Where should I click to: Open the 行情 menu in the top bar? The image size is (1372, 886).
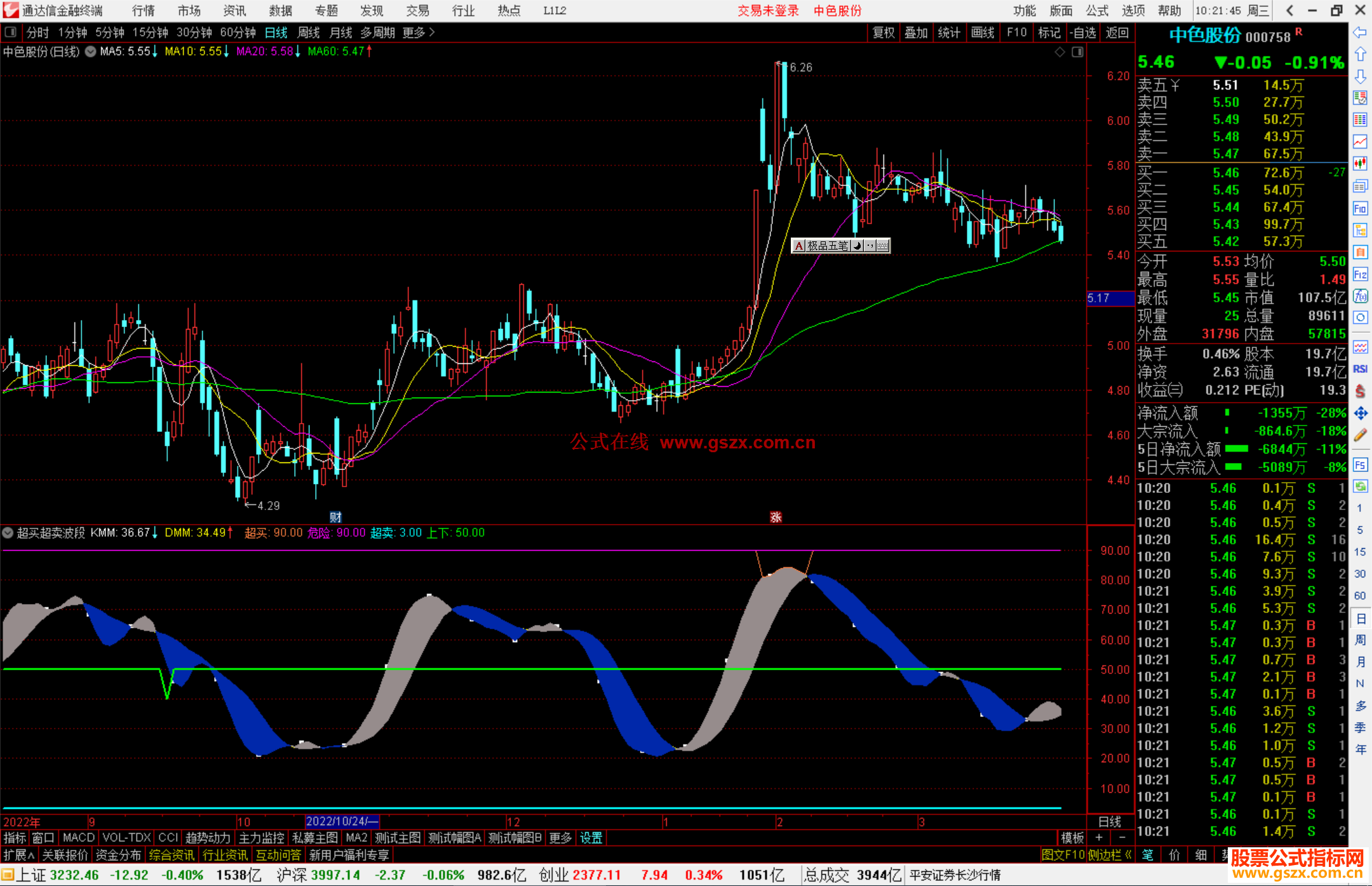(143, 11)
